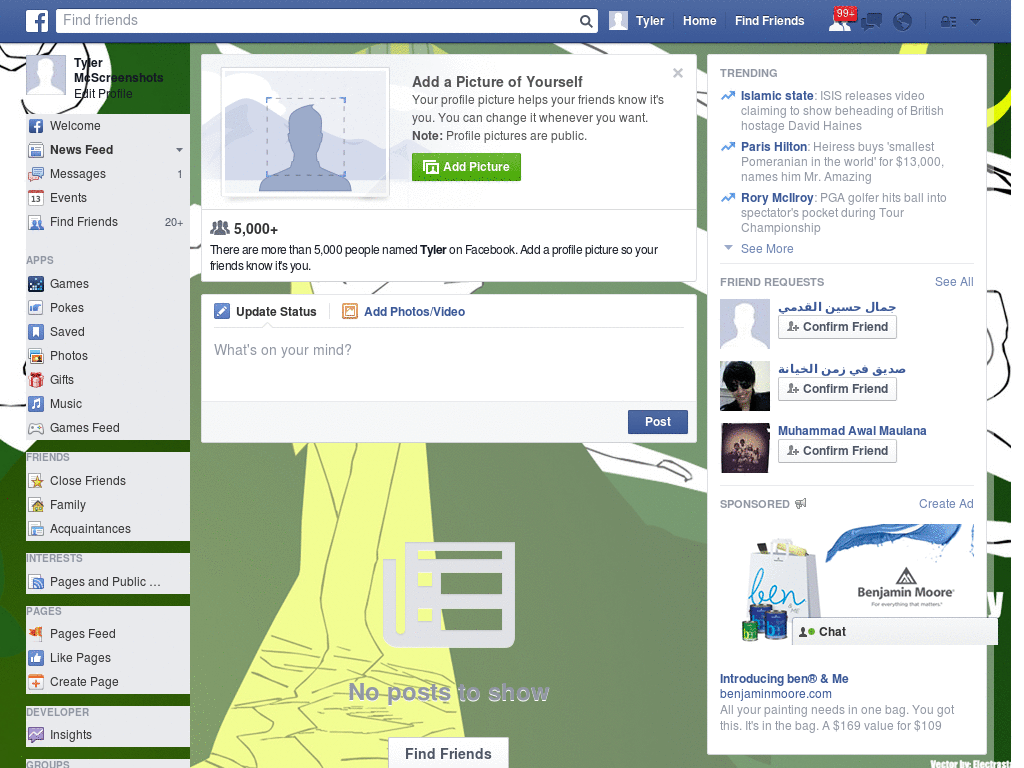Expand News Feed sort options arrow

(179, 150)
